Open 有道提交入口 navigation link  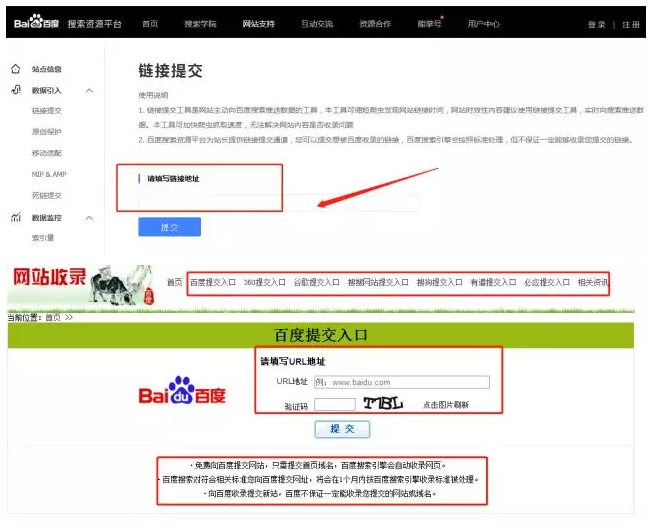tap(493, 282)
